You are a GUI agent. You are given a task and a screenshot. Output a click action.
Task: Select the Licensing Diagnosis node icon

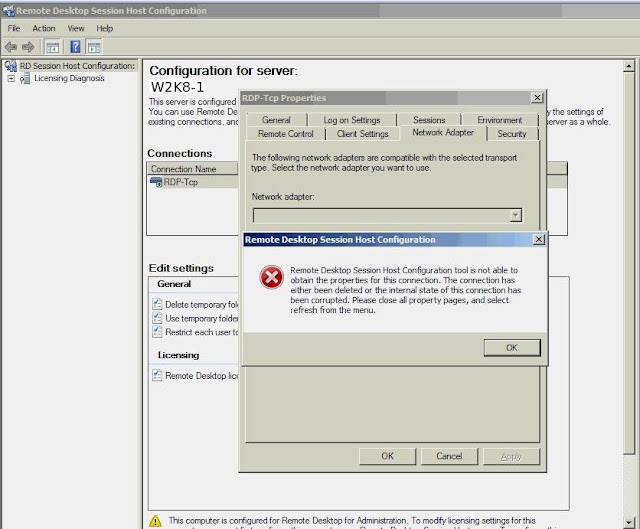[x=25, y=78]
